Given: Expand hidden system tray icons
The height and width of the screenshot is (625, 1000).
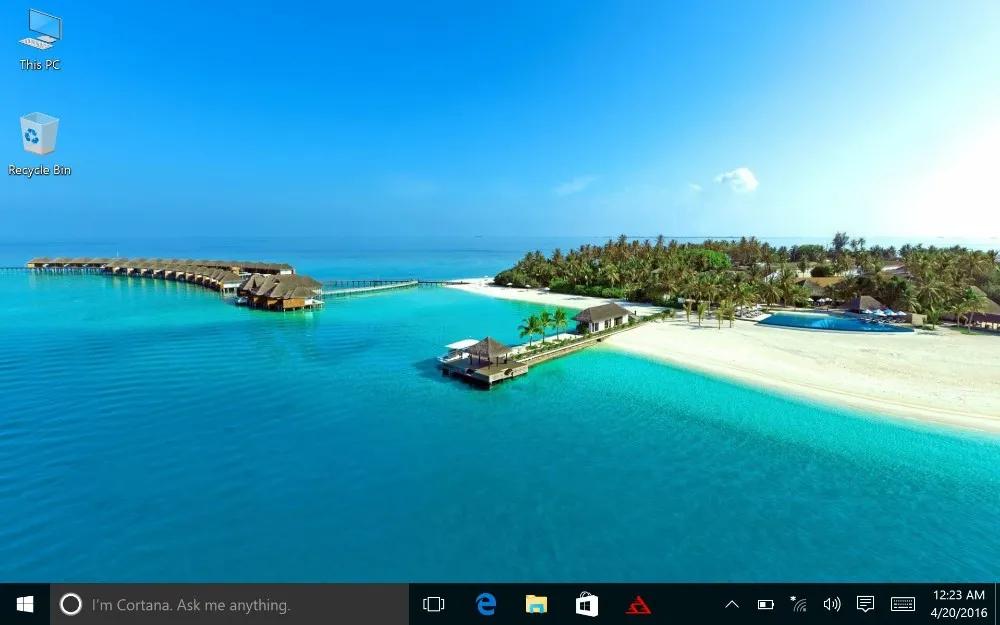Looking at the screenshot, I should [732, 604].
